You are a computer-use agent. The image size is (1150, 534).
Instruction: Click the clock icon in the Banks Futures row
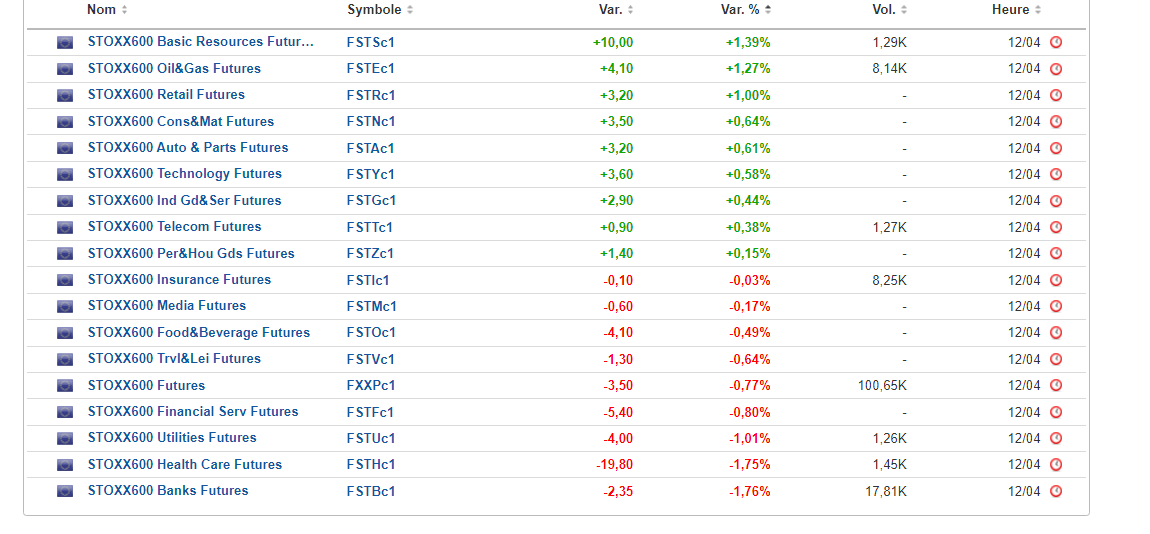tap(1056, 491)
